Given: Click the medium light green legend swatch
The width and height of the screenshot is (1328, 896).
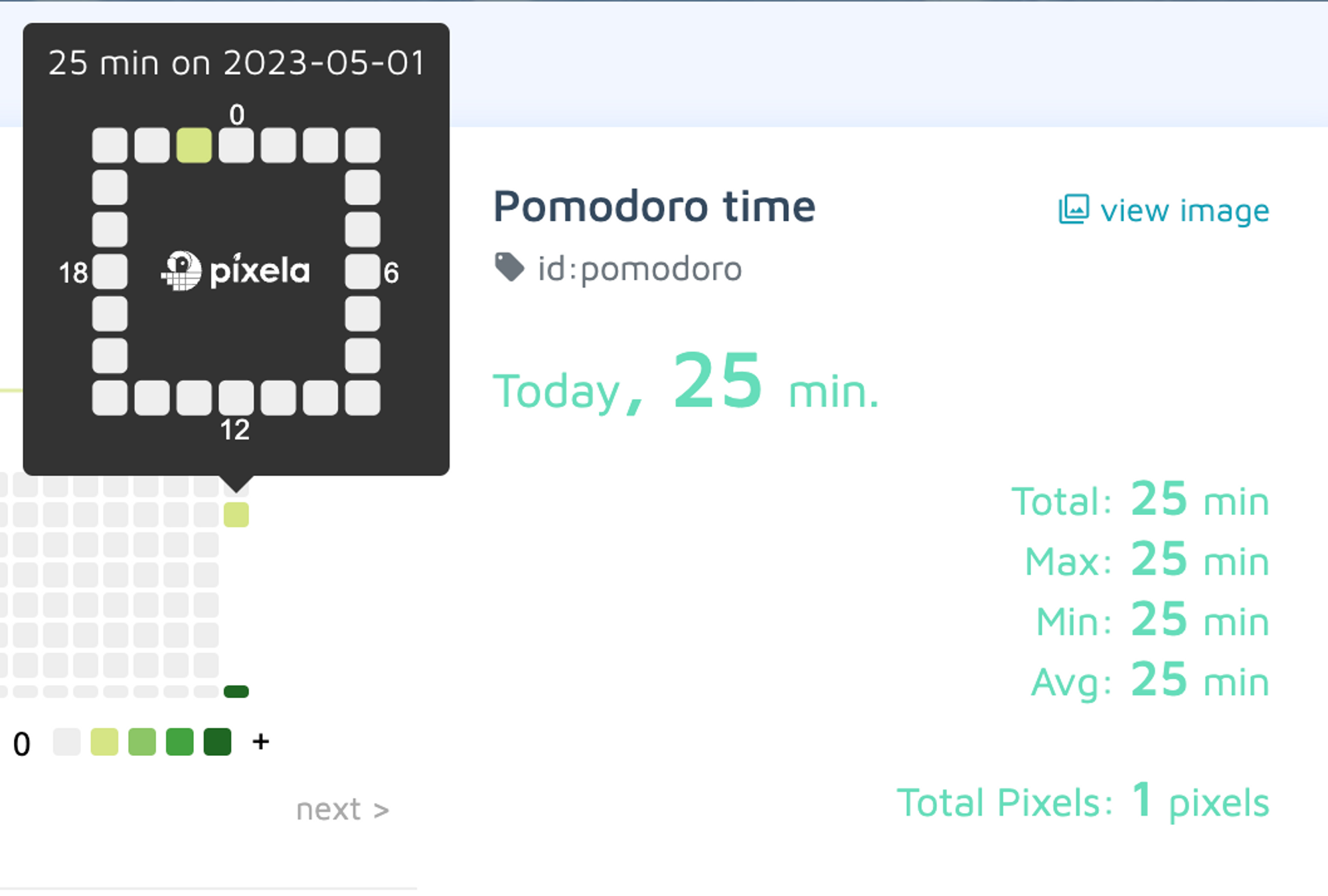Looking at the screenshot, I should pos(142,741).
